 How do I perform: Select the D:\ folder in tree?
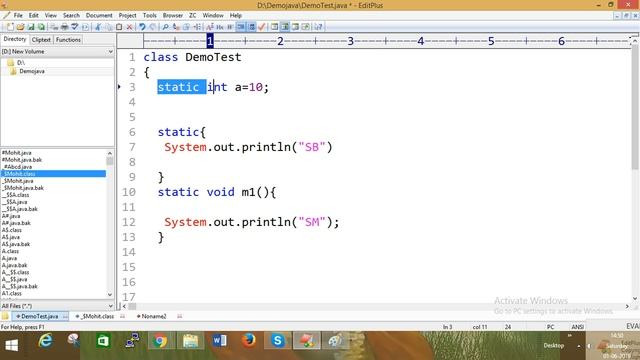point(20,63)
